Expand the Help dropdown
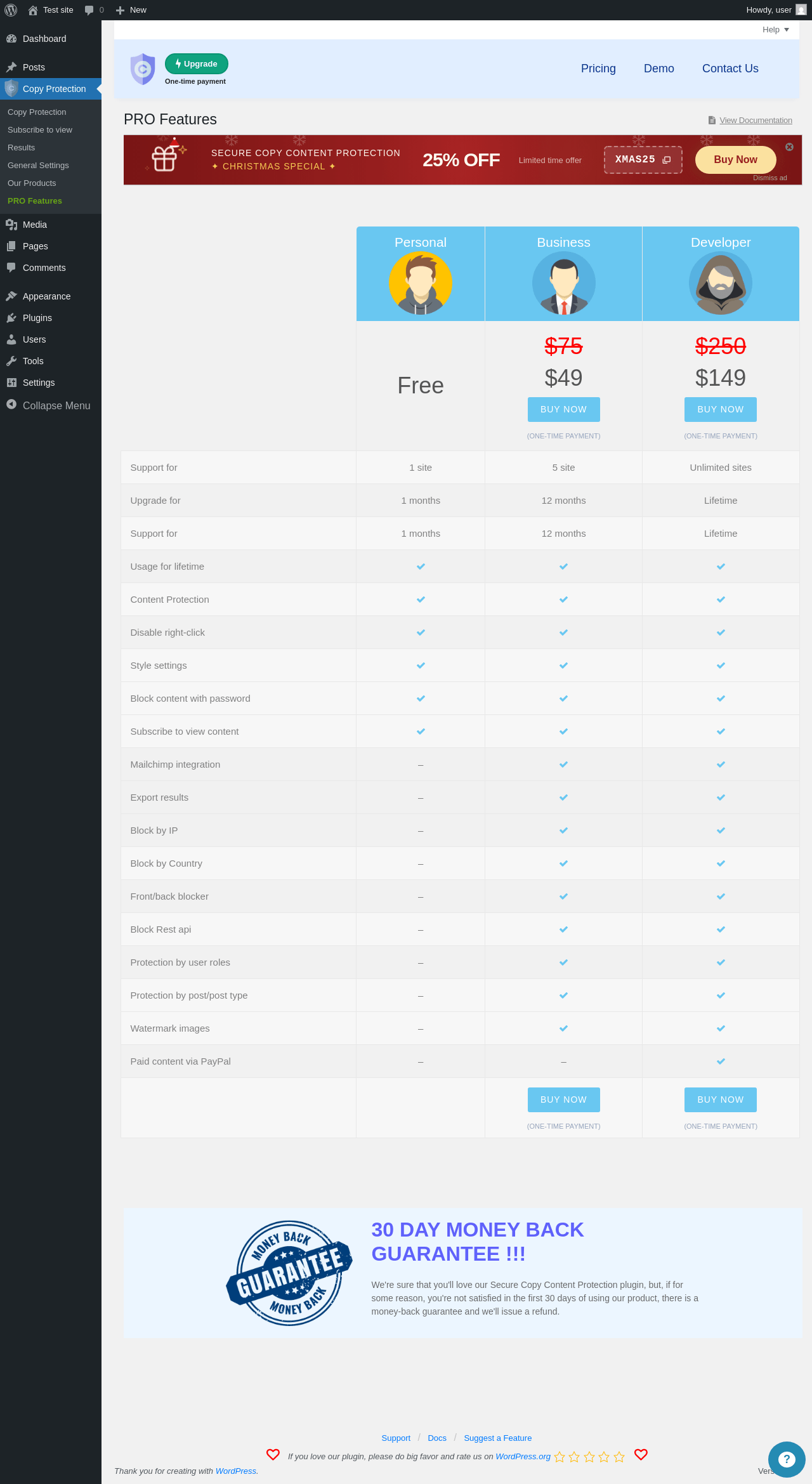Viewport: 812px width, 1484px height. [x=776, y=30]
